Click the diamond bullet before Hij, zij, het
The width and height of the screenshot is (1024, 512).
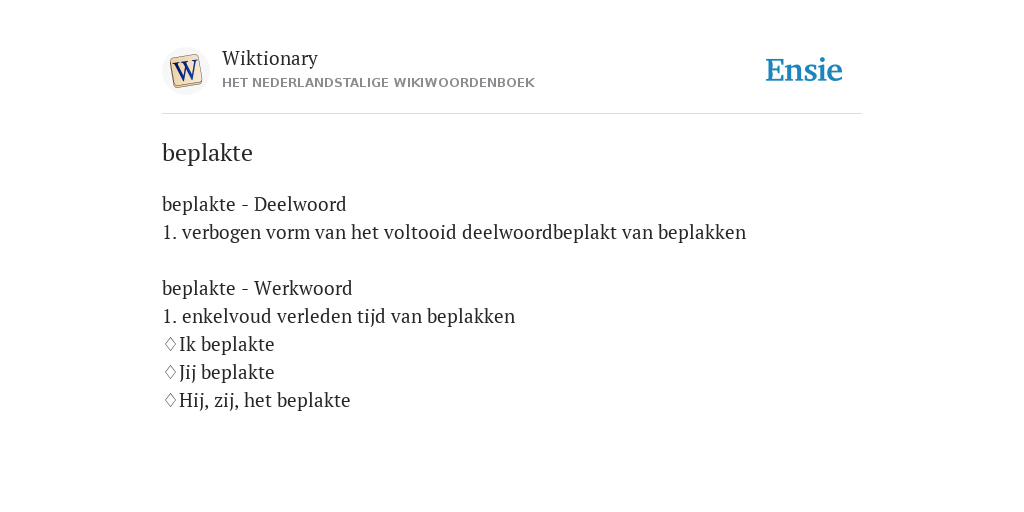pos(170,400)
